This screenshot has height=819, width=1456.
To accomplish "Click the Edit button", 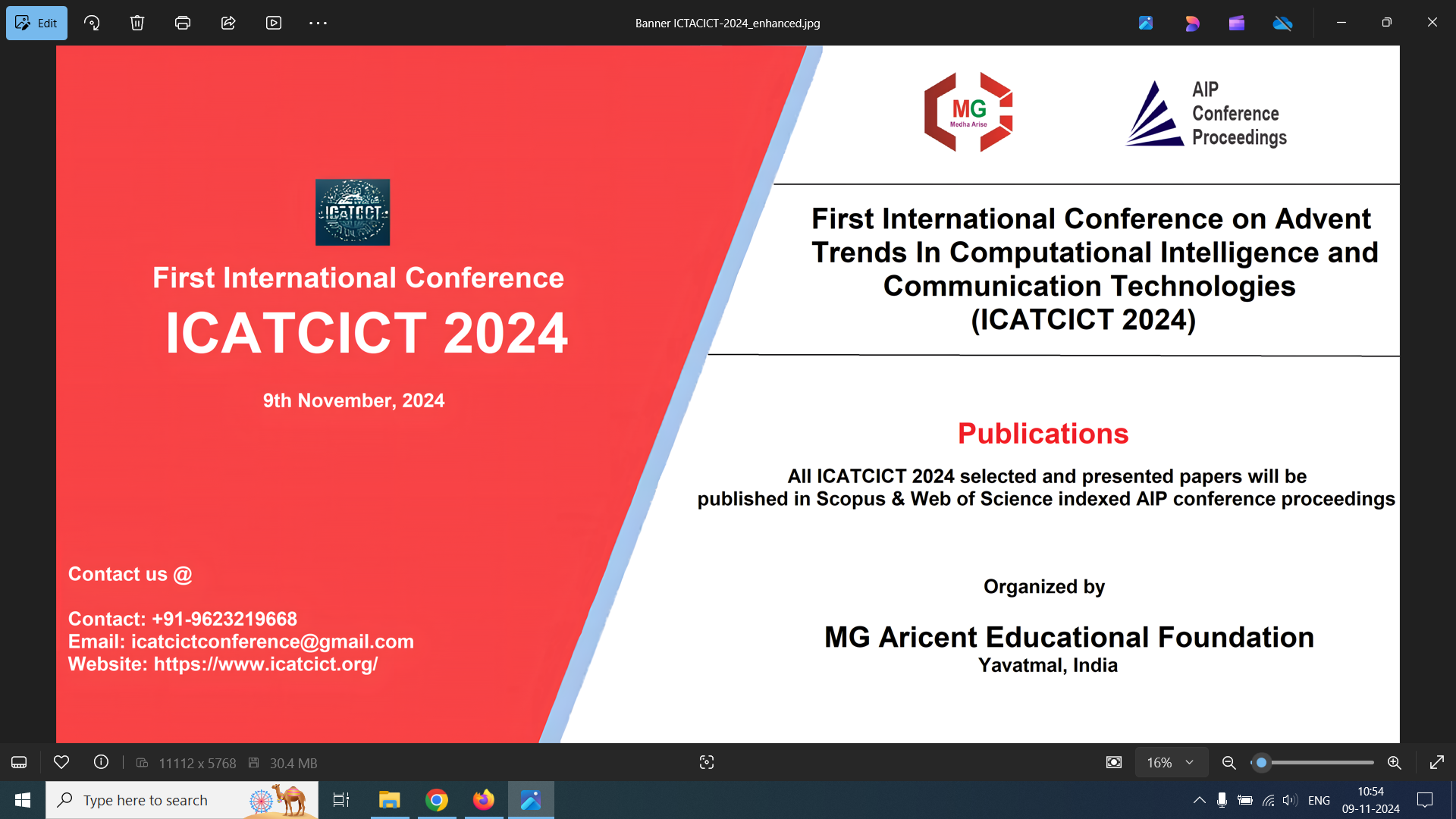I will click(x=36, y=23).
